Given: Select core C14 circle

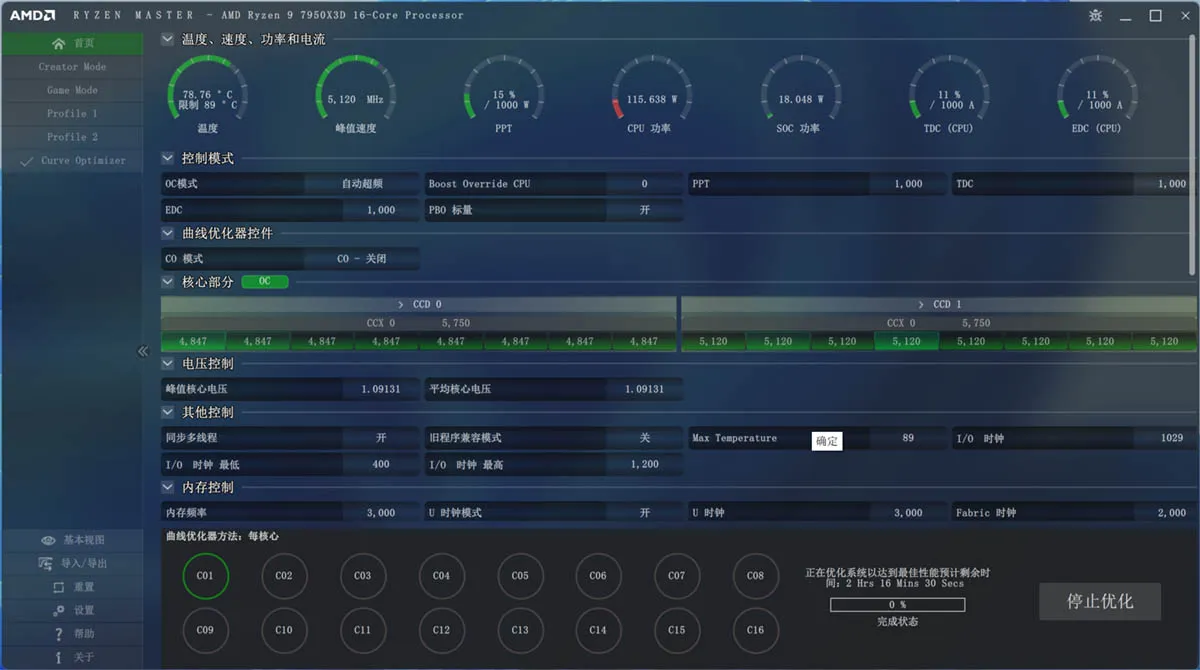Looking at the screenshot, I should click(x=598, y=630).
